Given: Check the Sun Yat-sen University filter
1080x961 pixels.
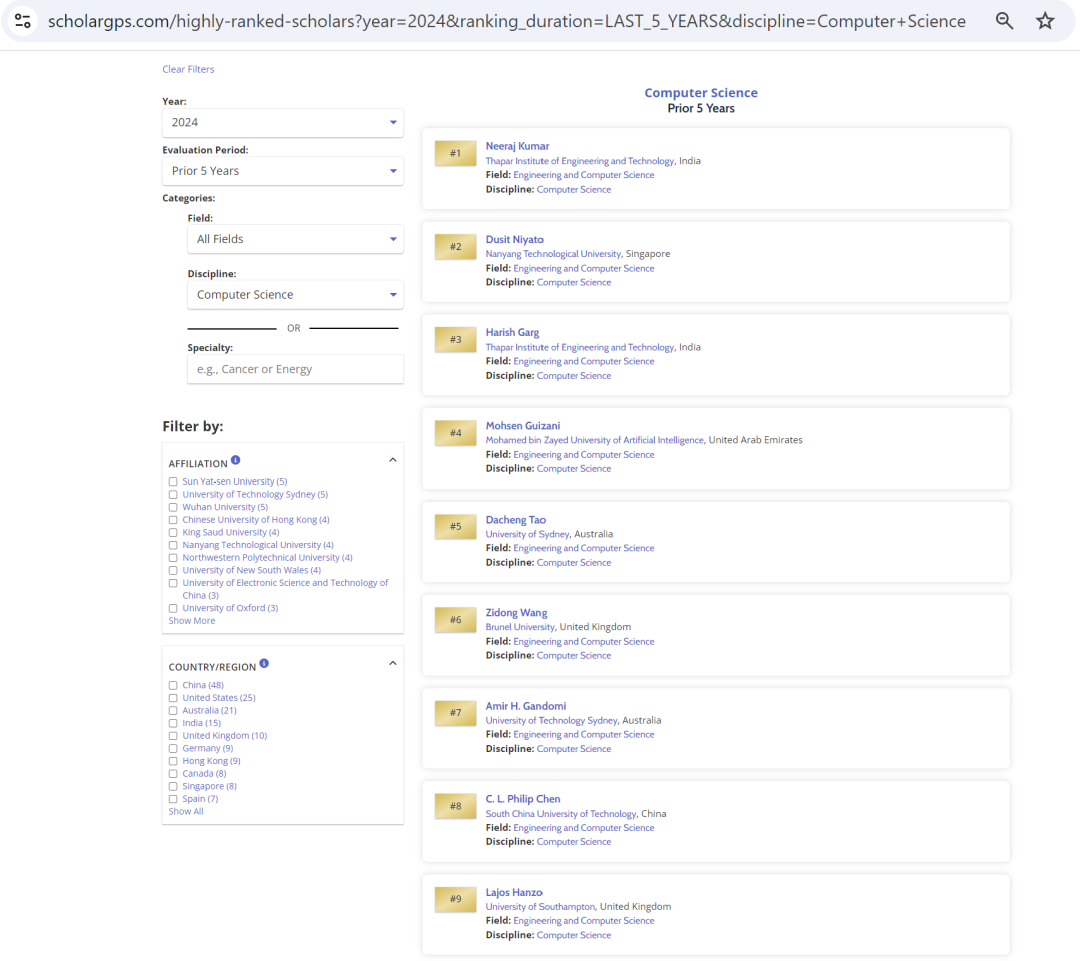Looking at the screenshot, I should click(x=173, y=482).
